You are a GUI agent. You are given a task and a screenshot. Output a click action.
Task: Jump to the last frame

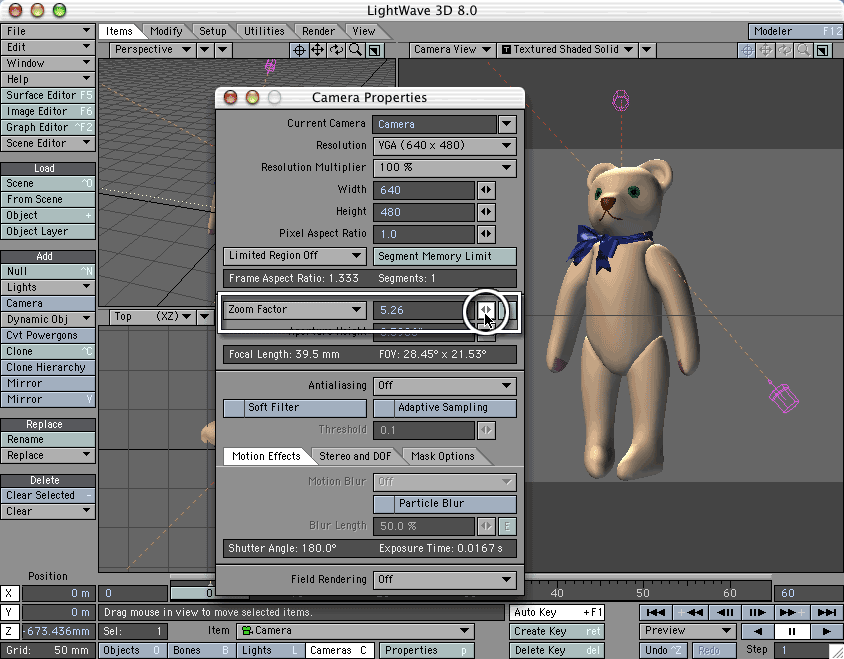pyautogui.click(x=826, y=612)
